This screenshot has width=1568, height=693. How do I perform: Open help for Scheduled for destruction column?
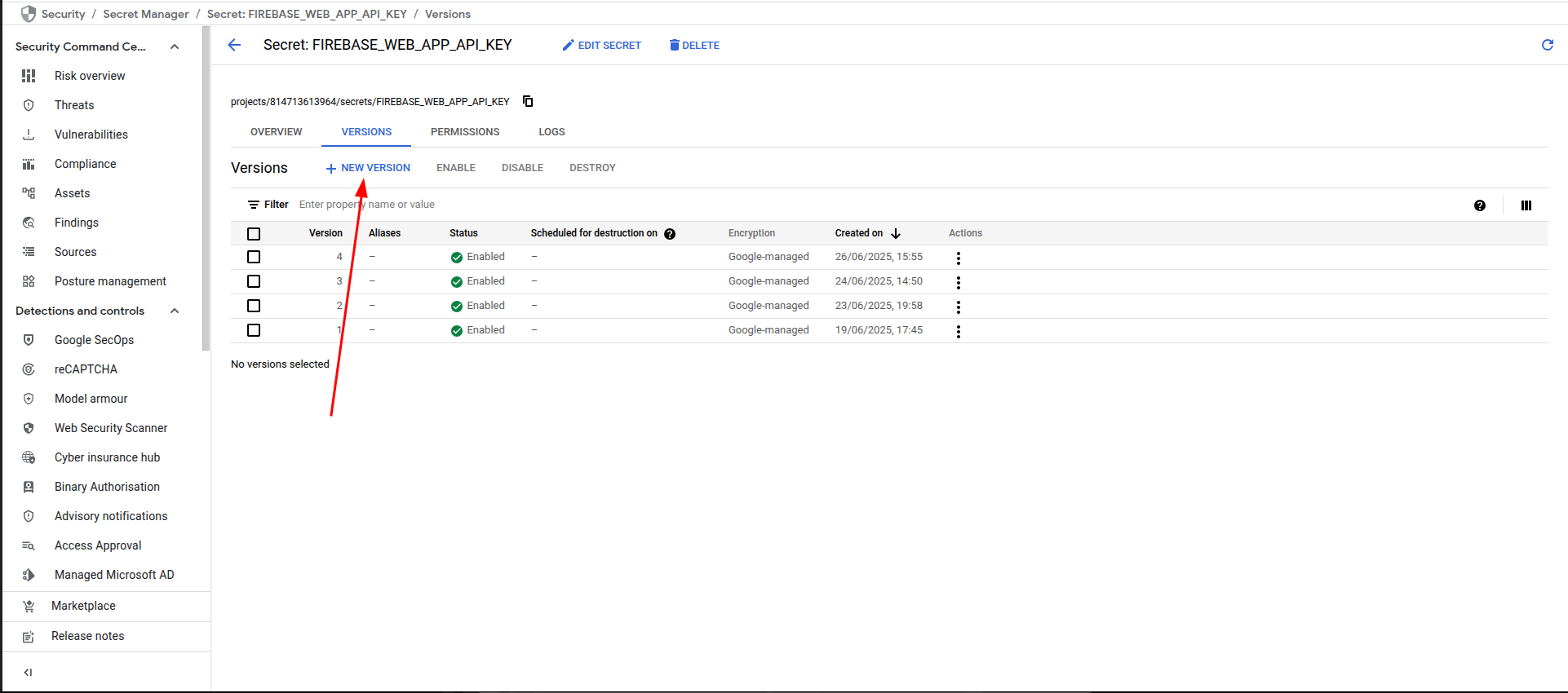[670, 234]
